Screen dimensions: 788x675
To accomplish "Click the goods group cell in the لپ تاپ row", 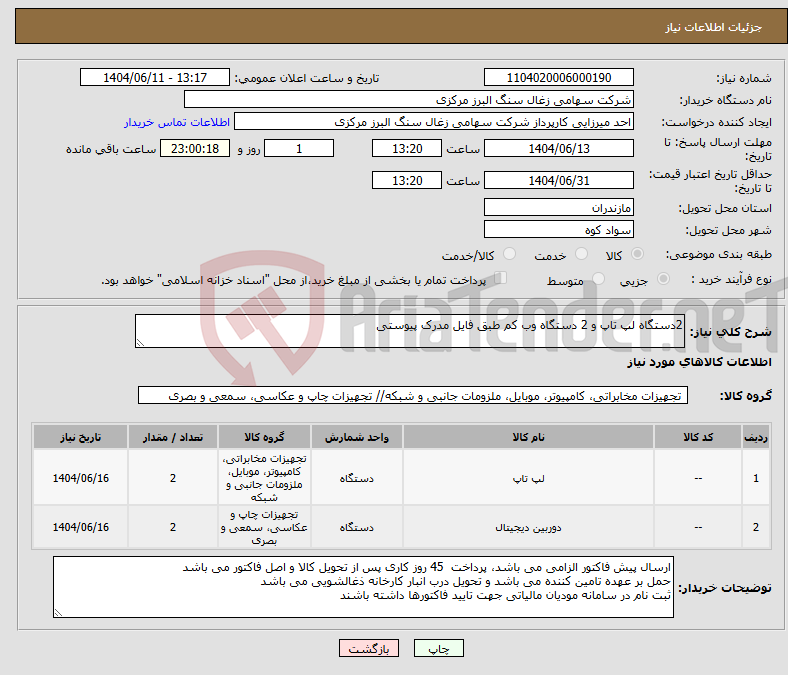I will pyautogui.click(x=264, y=478).
